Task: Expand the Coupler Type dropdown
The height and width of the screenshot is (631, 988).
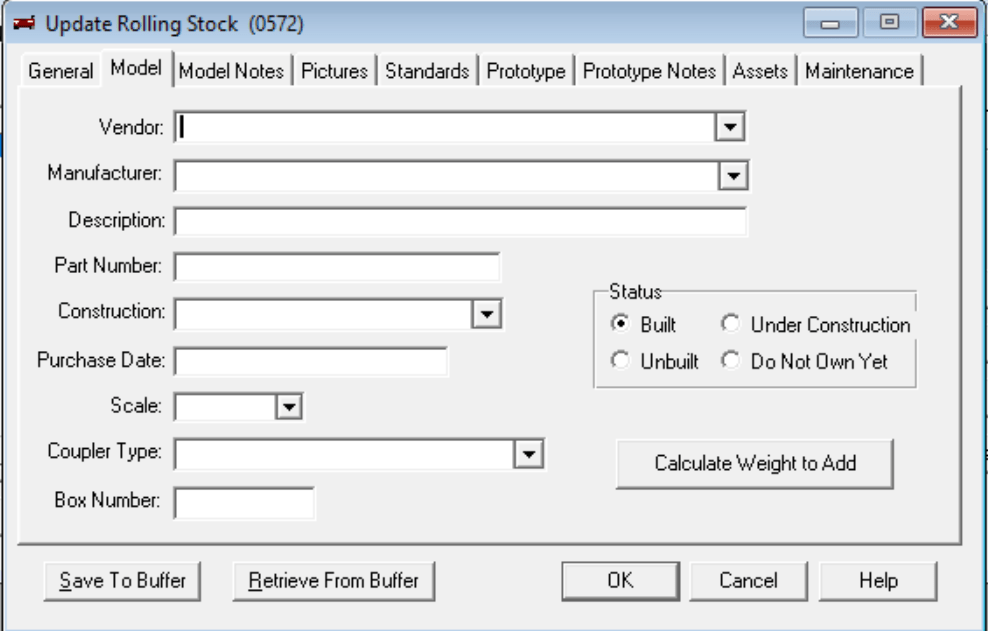Action: click(x=528, y=454)
